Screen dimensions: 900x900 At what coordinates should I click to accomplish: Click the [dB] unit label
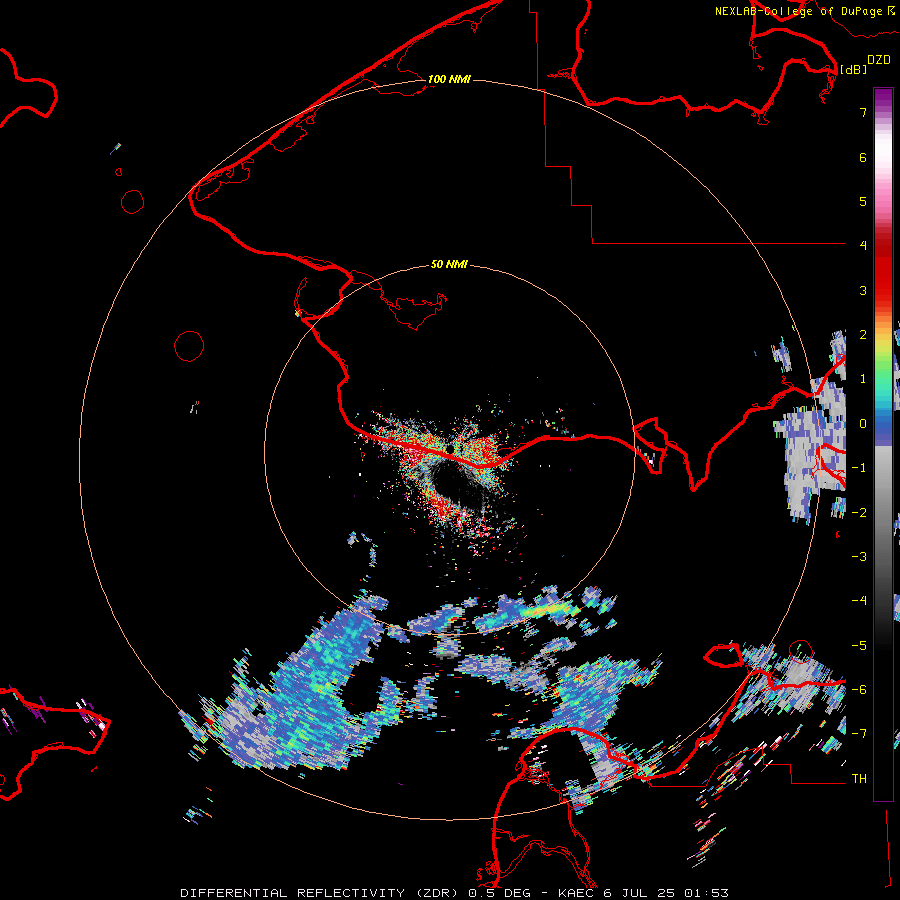tap(853, 69)
